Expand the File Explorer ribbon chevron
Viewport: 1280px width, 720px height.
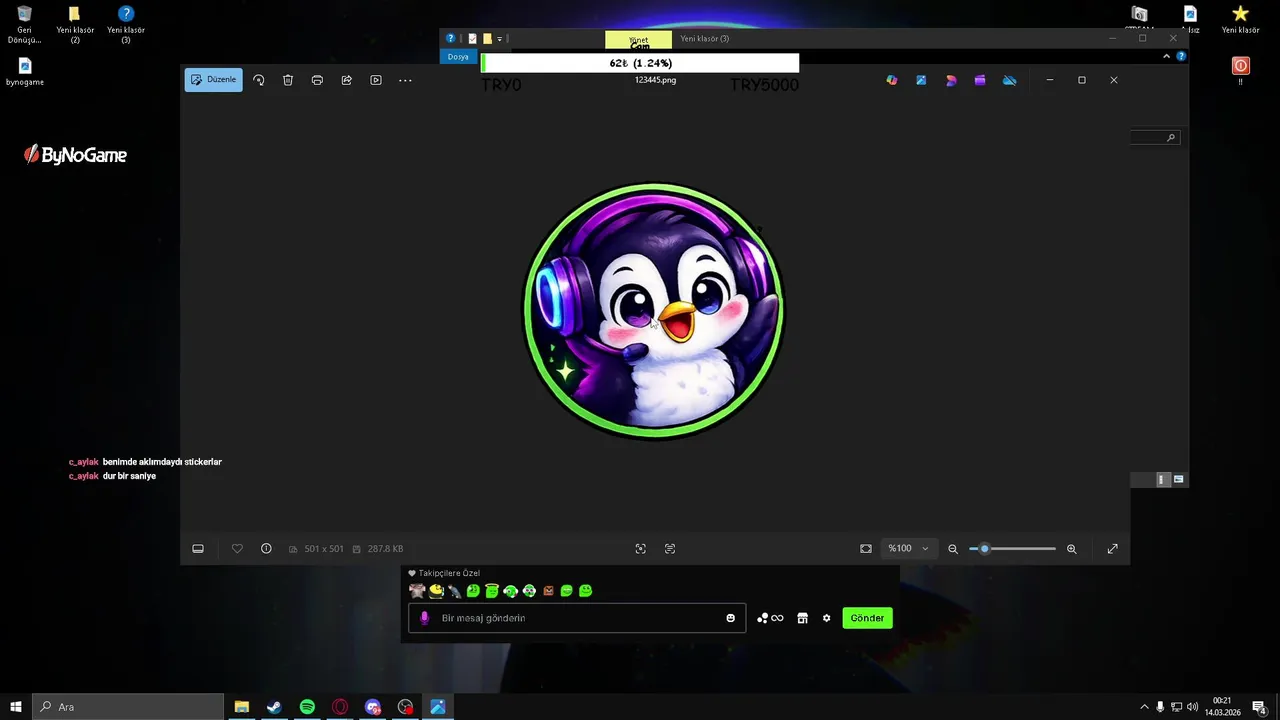click(1166, 57)
